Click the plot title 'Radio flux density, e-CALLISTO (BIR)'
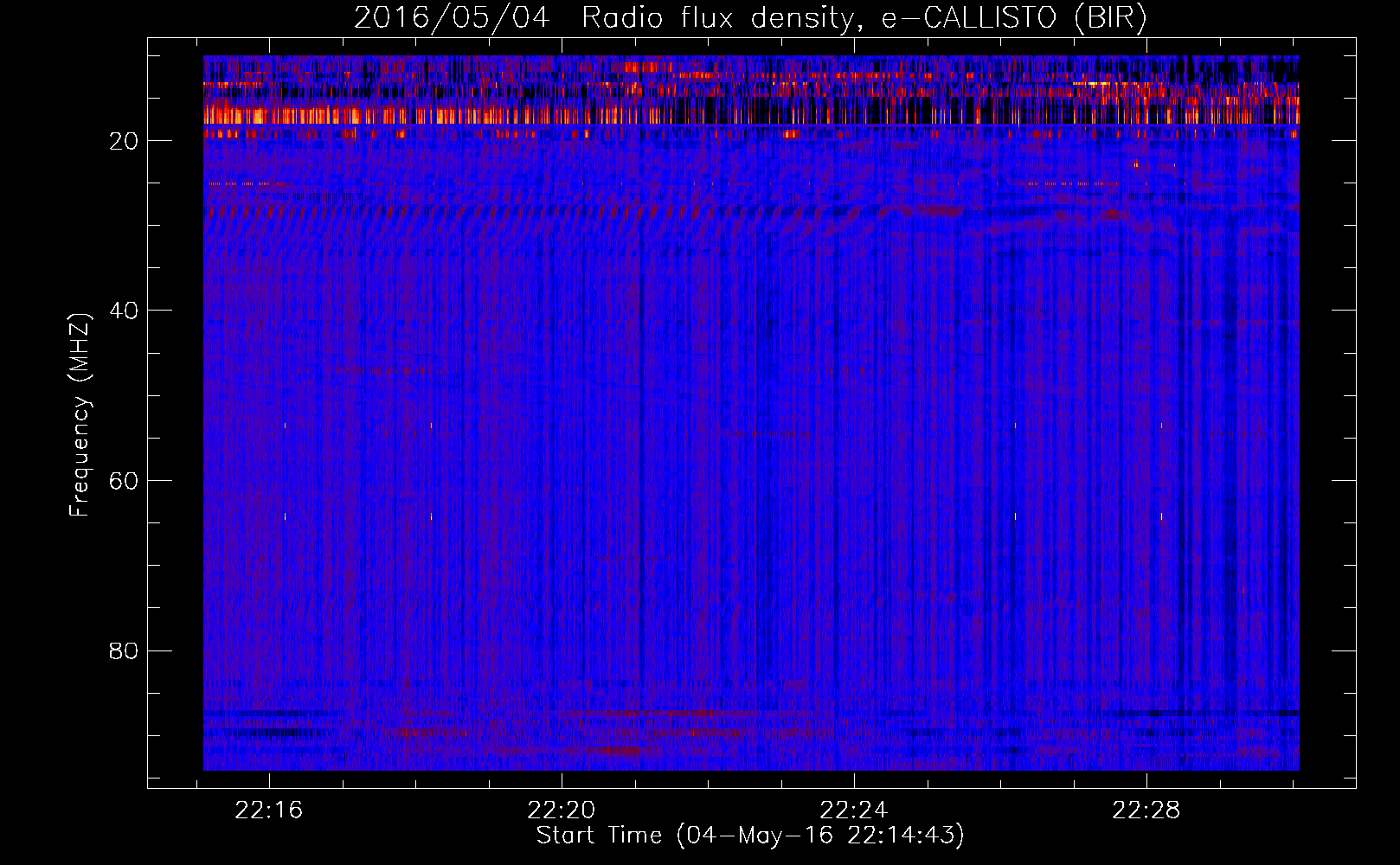 click(x=864, y=18)
